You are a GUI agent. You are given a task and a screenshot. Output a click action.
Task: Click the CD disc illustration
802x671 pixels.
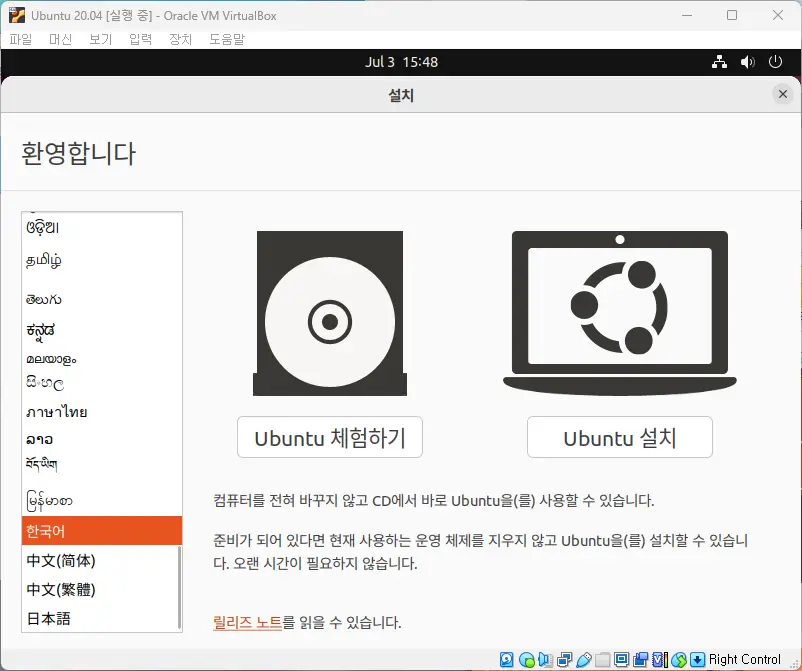[x=330, y=313]
